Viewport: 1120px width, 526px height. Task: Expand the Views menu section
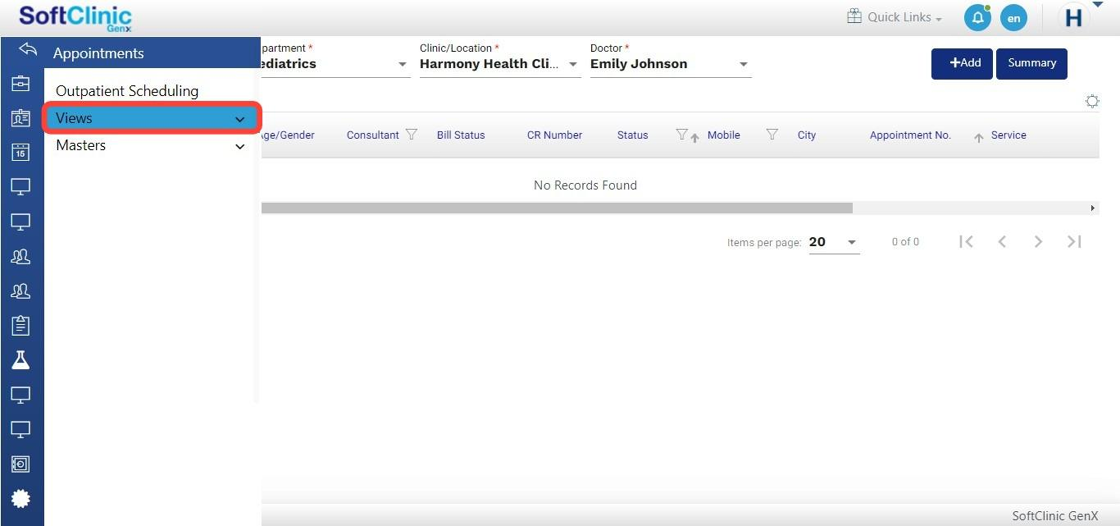point(150,119)
